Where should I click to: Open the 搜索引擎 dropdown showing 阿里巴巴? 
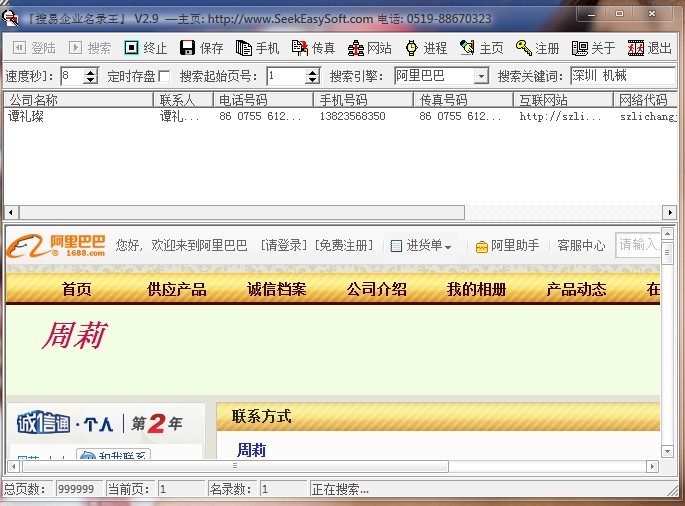pyautogui.click(x=481, y=76)
